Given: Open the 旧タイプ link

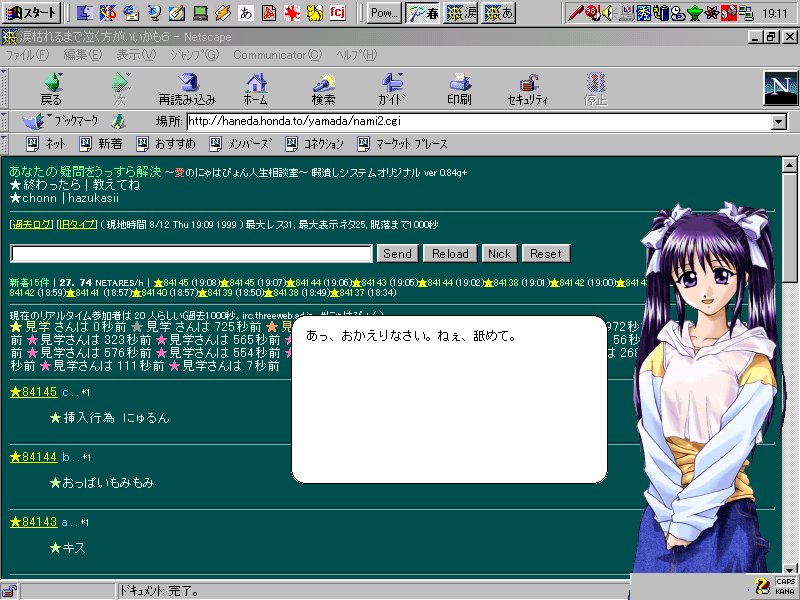Looking at the screenshot, I should [77, 224].
